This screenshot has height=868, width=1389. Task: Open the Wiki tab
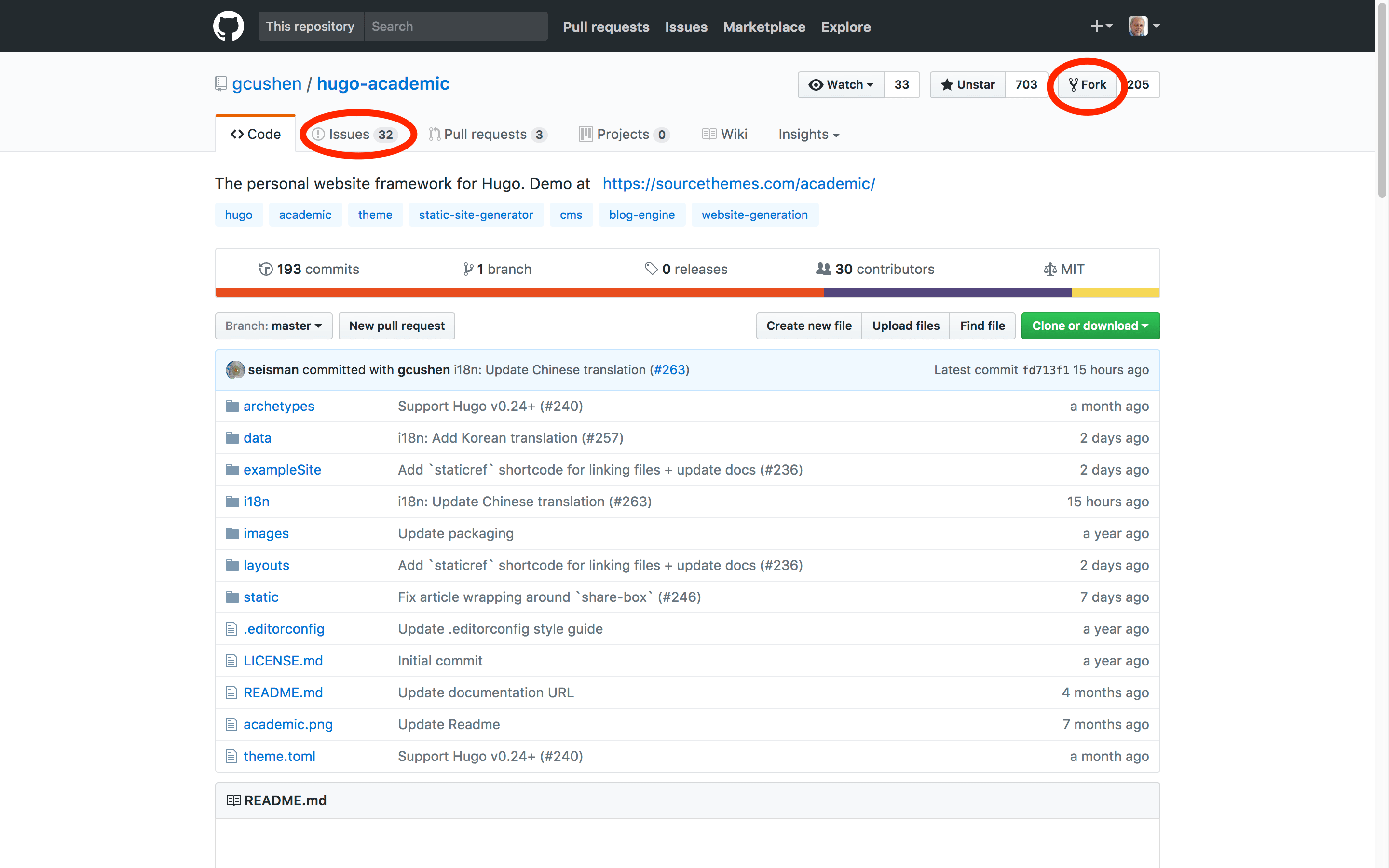tap(725, 135)
